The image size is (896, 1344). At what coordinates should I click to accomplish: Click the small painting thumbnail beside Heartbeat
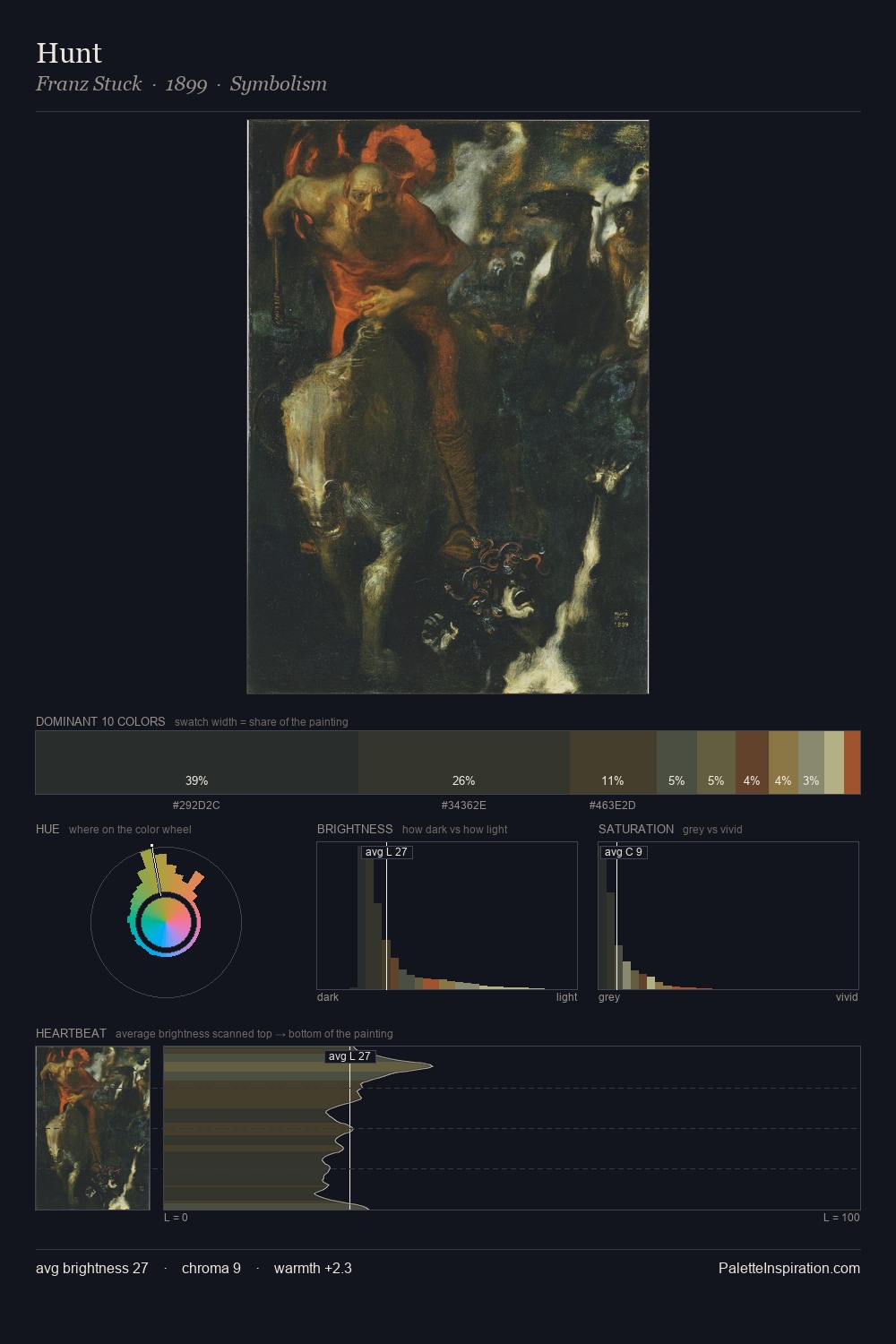(x=93, y=1128)
